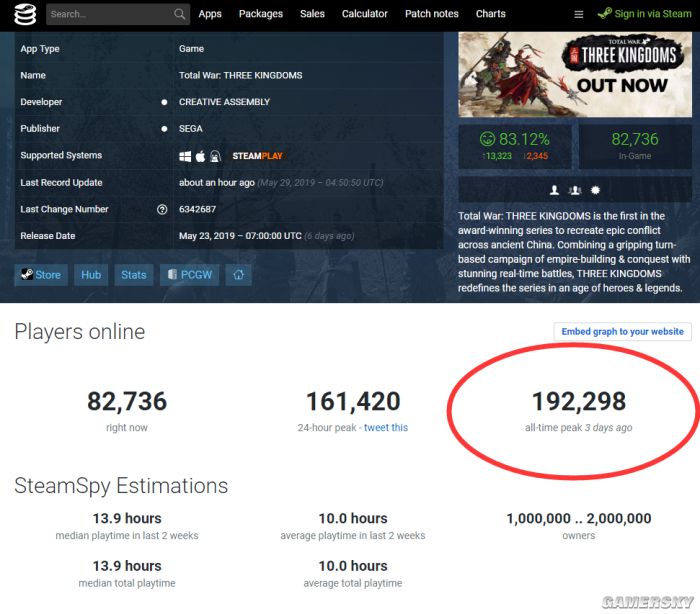
Task: Open the Sales page
Action: tap(312, 14)
